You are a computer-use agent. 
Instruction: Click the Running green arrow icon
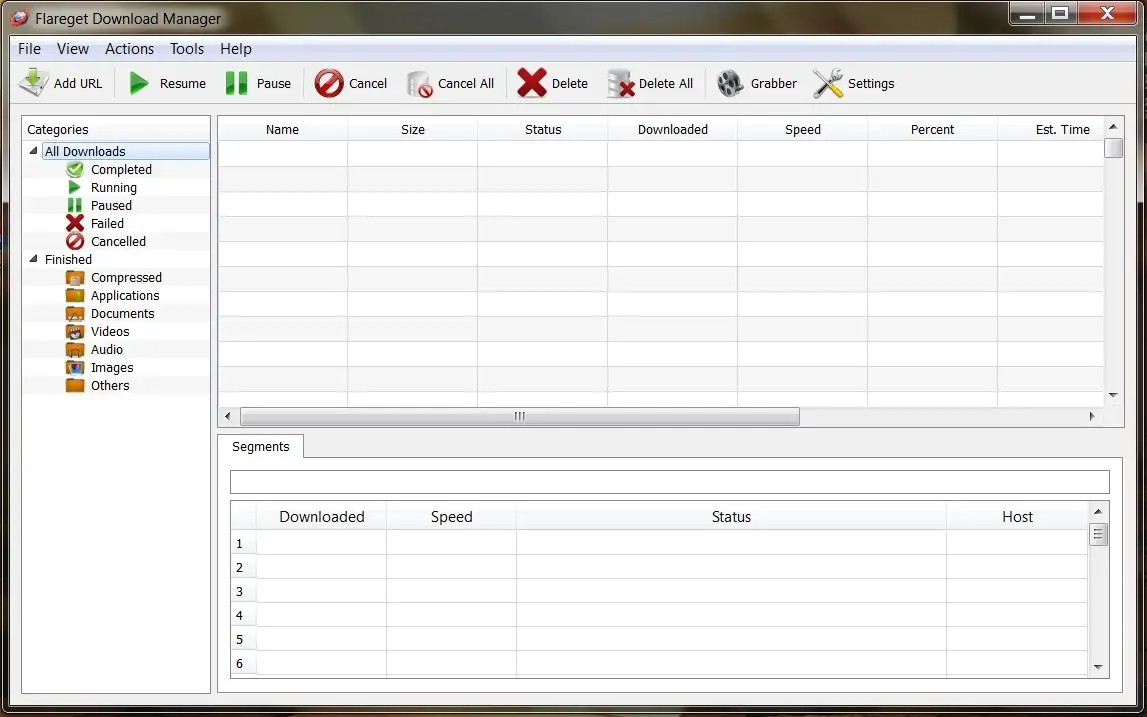pyautogui.click(x=75, y=187)
